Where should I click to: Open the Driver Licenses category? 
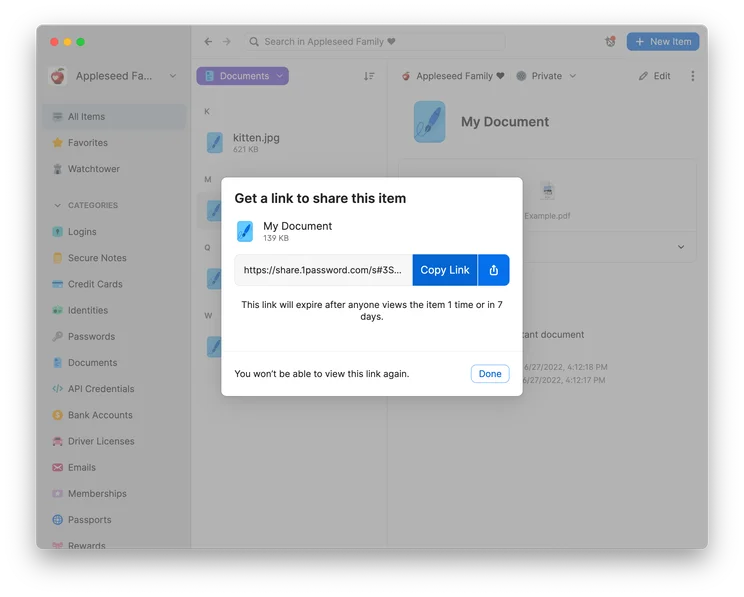tap(114, 441)
